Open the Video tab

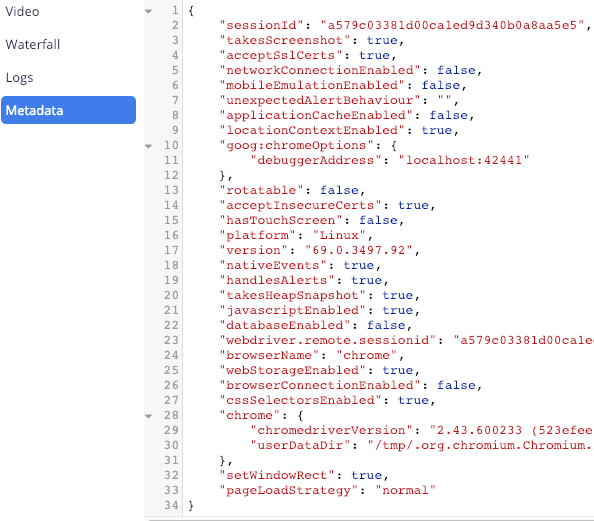point(22,11)
